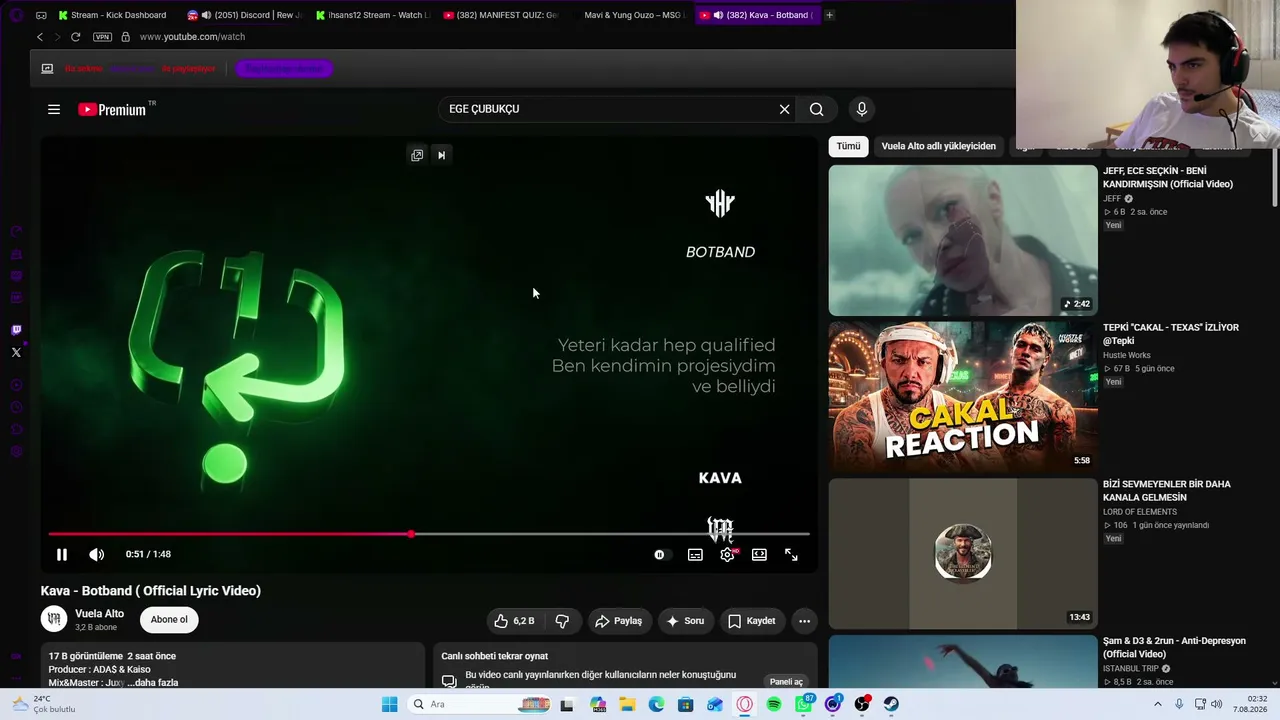Click the address bar URL www.youtube.com/watch
1280x720 pixels.
pos(192,37)
